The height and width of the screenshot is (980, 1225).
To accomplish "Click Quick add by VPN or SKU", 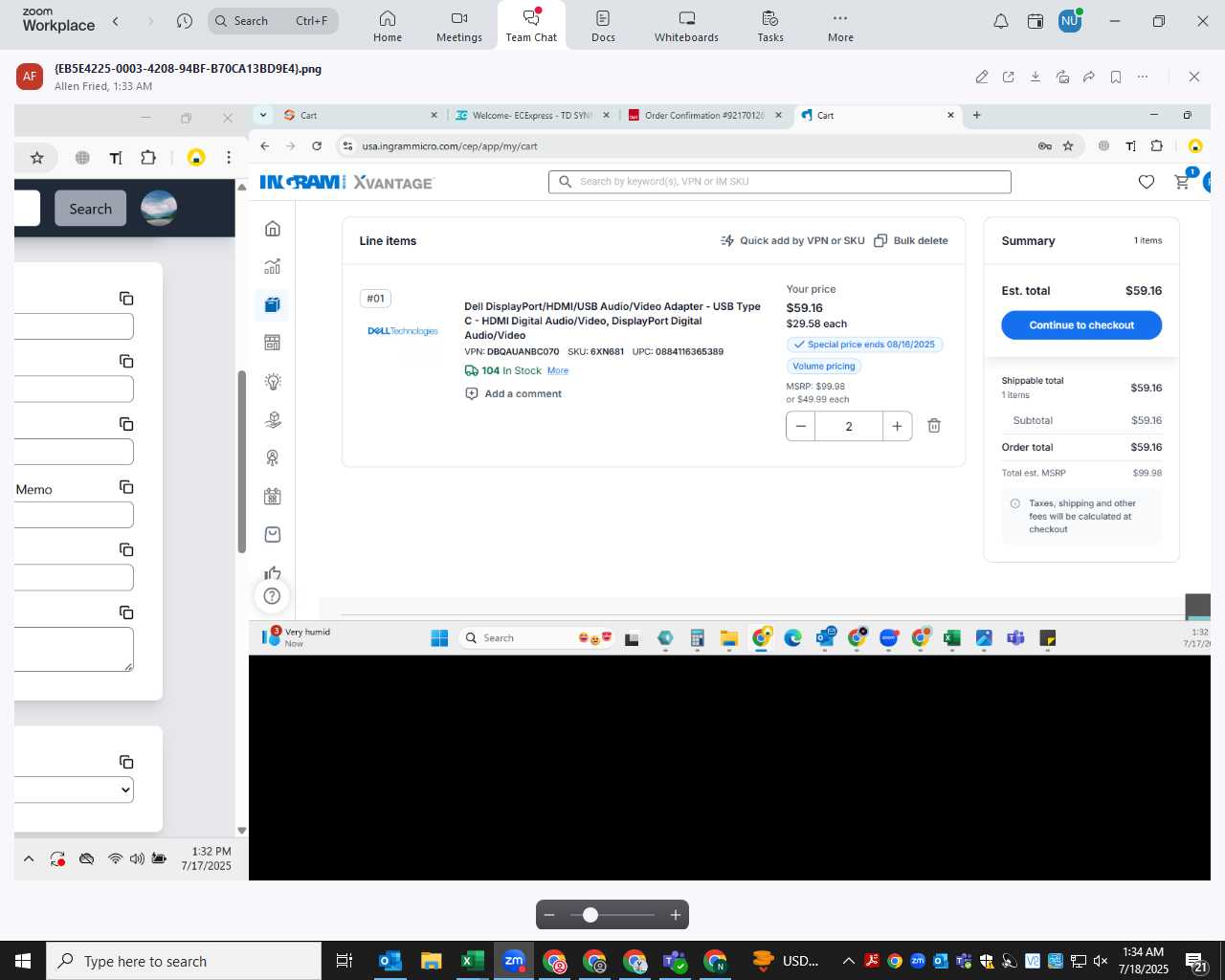I will [x=792, y=241].
